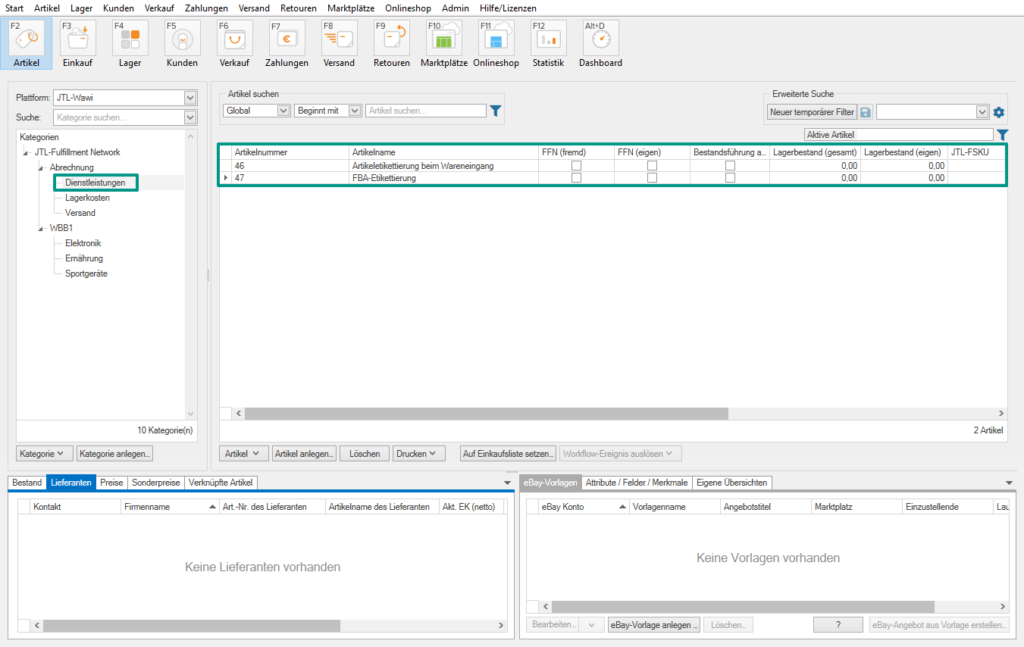Open the Zahlungen module icon
Image resolution: width=1024 pixels, height=647 pixels.
[x=286, y=40]
